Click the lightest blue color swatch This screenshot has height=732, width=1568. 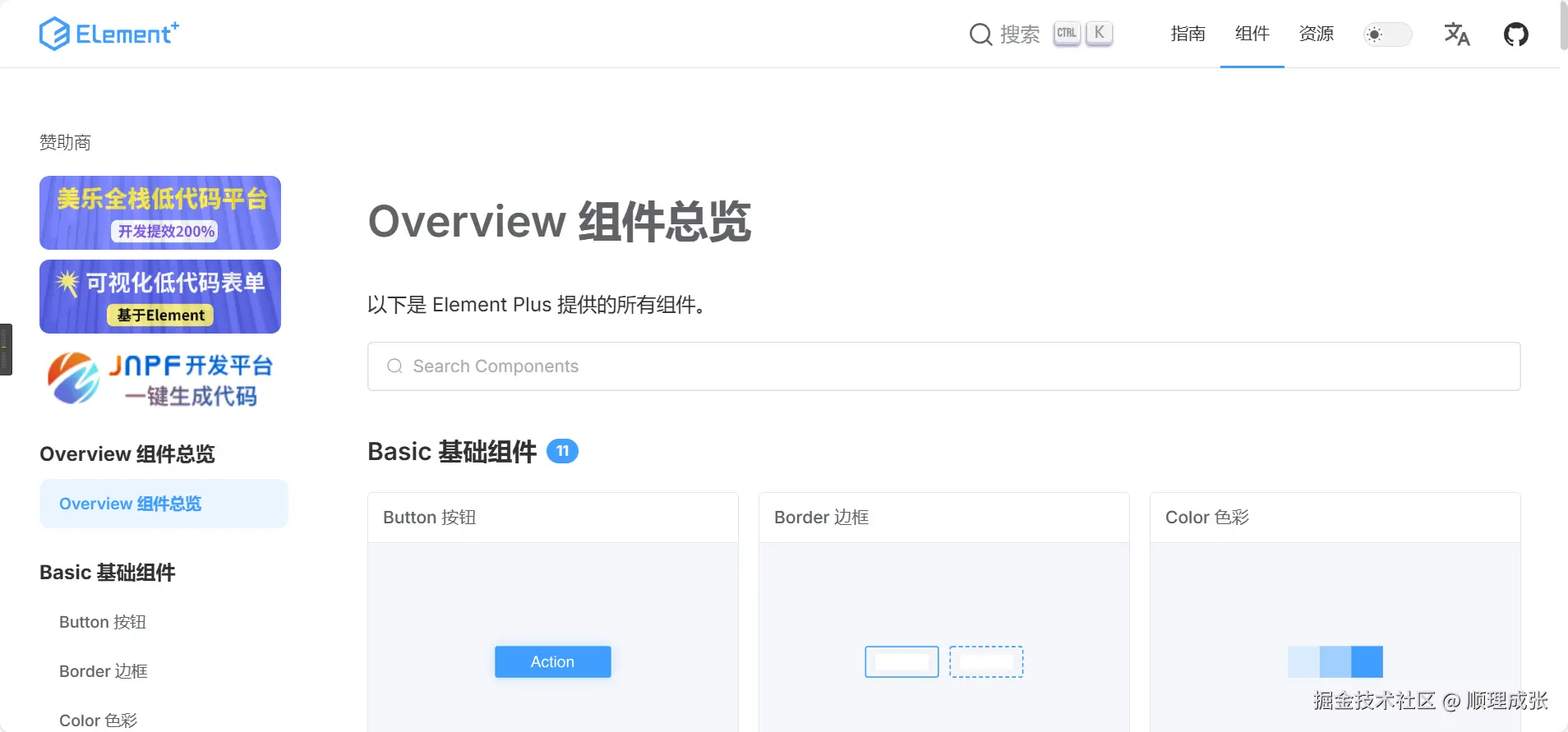tap(1303, 662)
